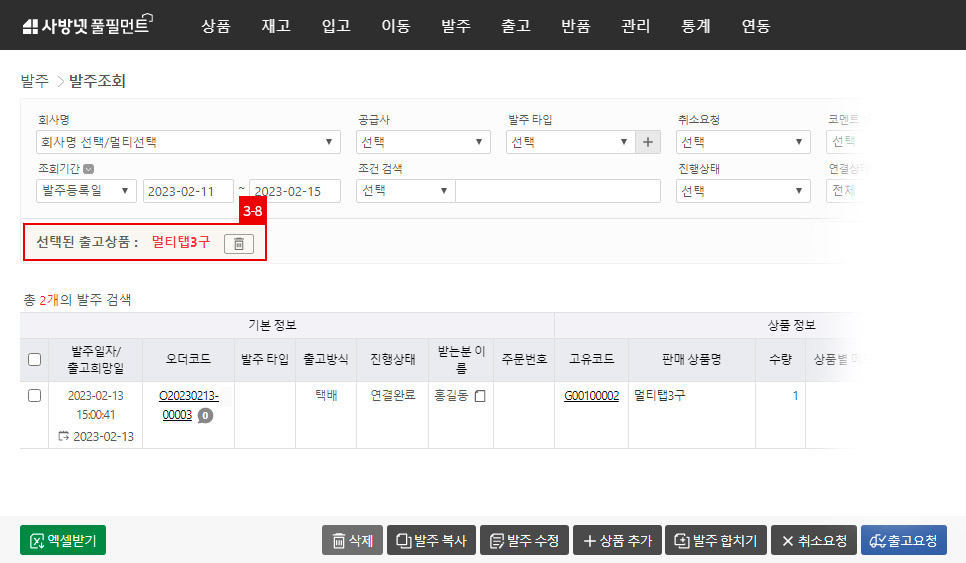The height and width of the screenshot is (563, 966).
Task: Expand the 공급사 dropdown
Action: pyautogui.click(x=423, y=142)
